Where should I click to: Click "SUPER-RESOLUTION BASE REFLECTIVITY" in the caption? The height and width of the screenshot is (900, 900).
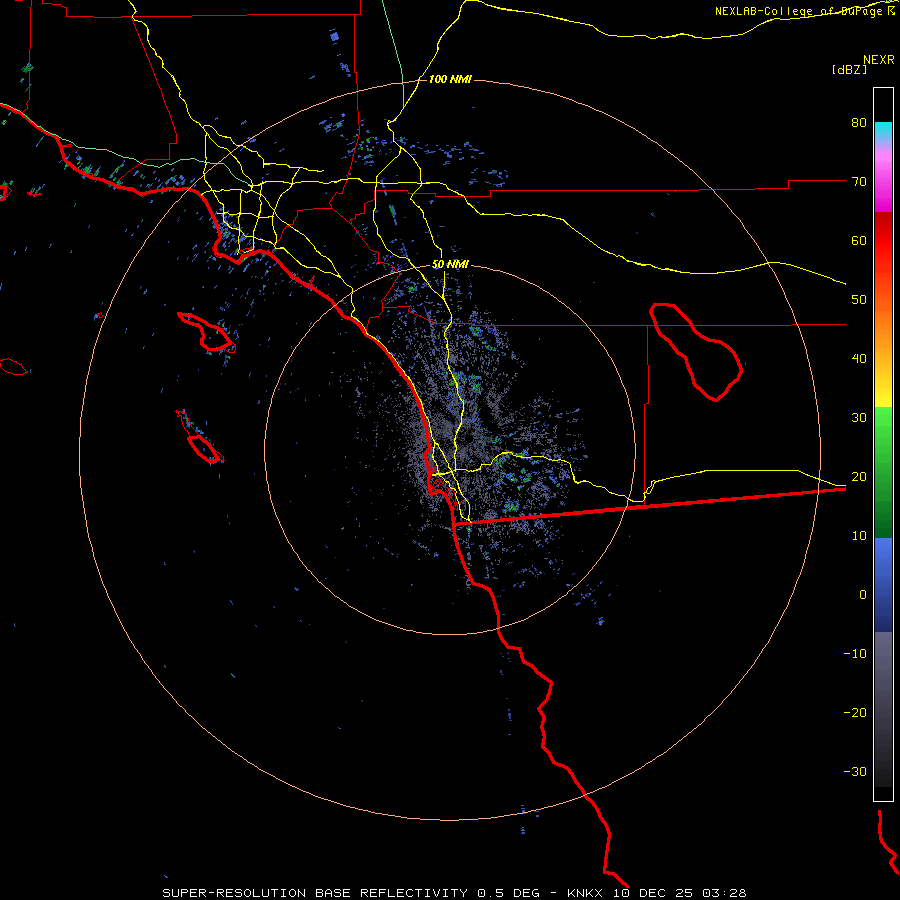(x=315, y=893)
